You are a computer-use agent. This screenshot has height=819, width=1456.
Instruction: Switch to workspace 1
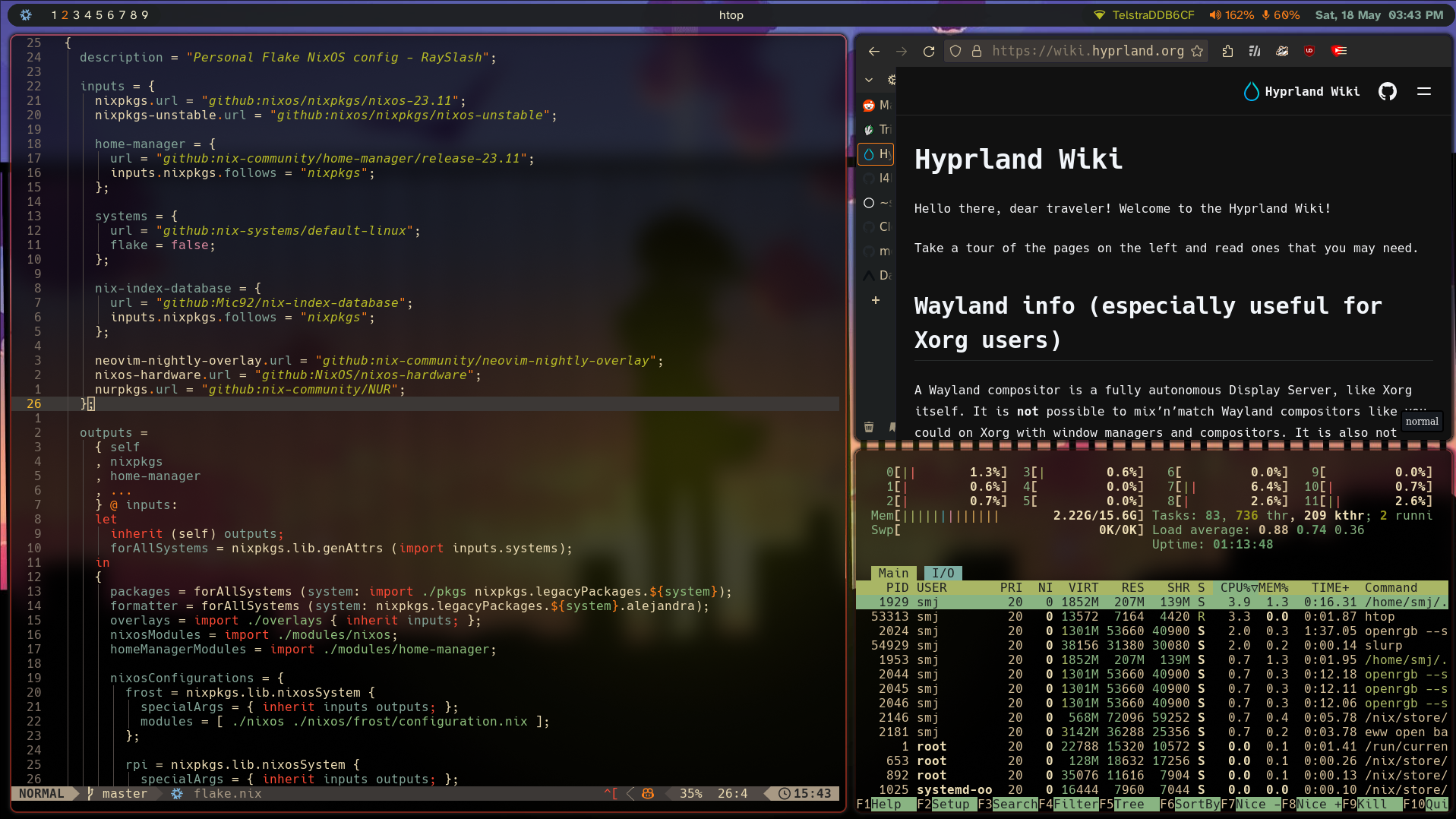[55, 15]
